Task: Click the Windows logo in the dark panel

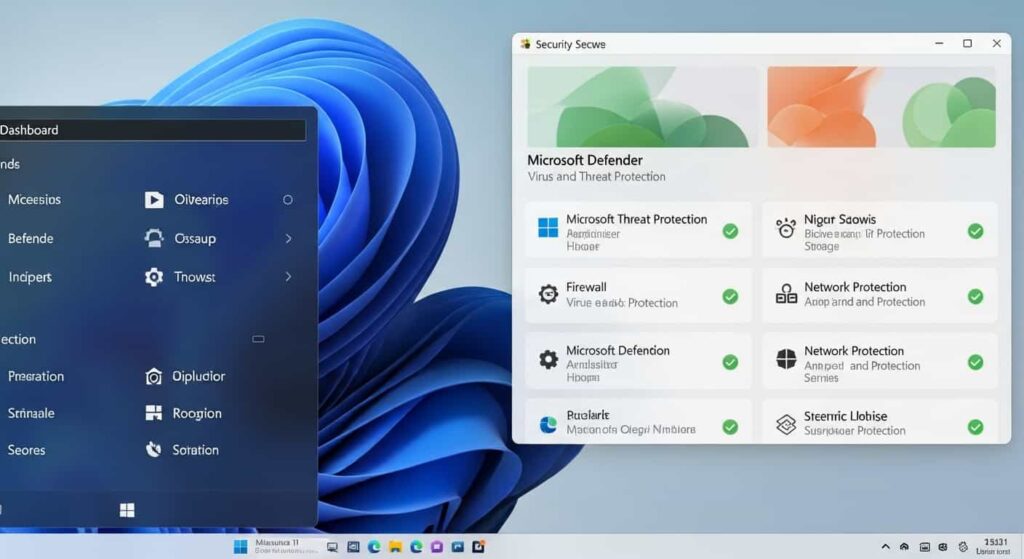Action: (x=127, y=510)
